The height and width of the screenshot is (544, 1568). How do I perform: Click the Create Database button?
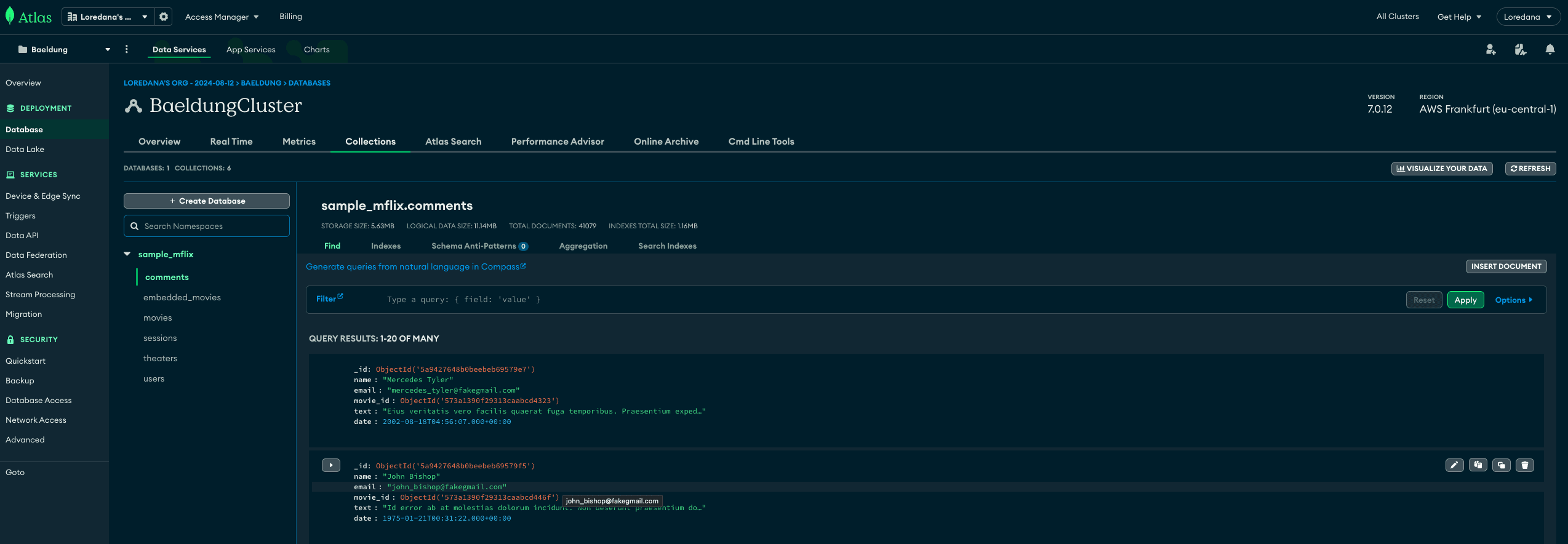click(207, 201)
